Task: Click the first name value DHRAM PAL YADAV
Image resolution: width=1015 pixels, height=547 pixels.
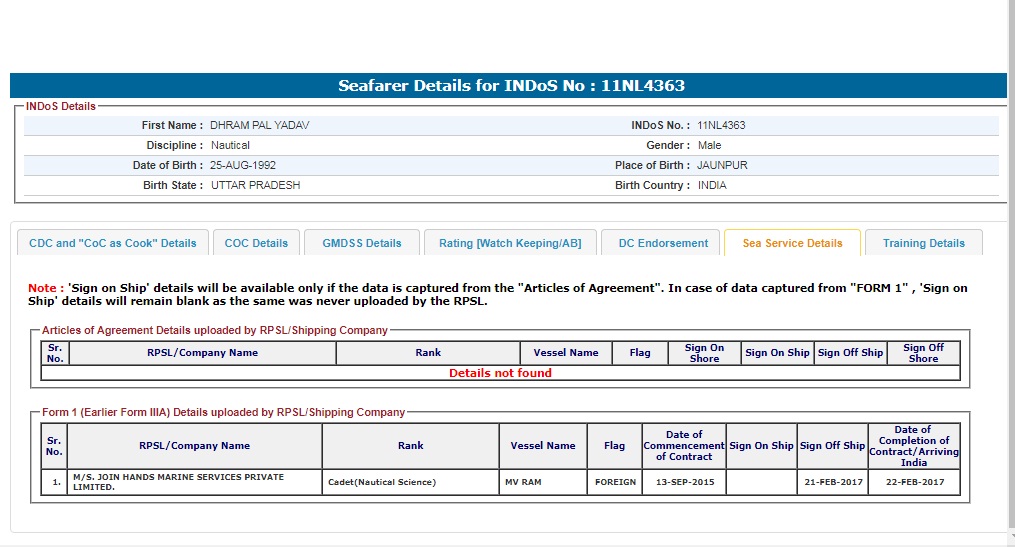Action: point(252,126)
